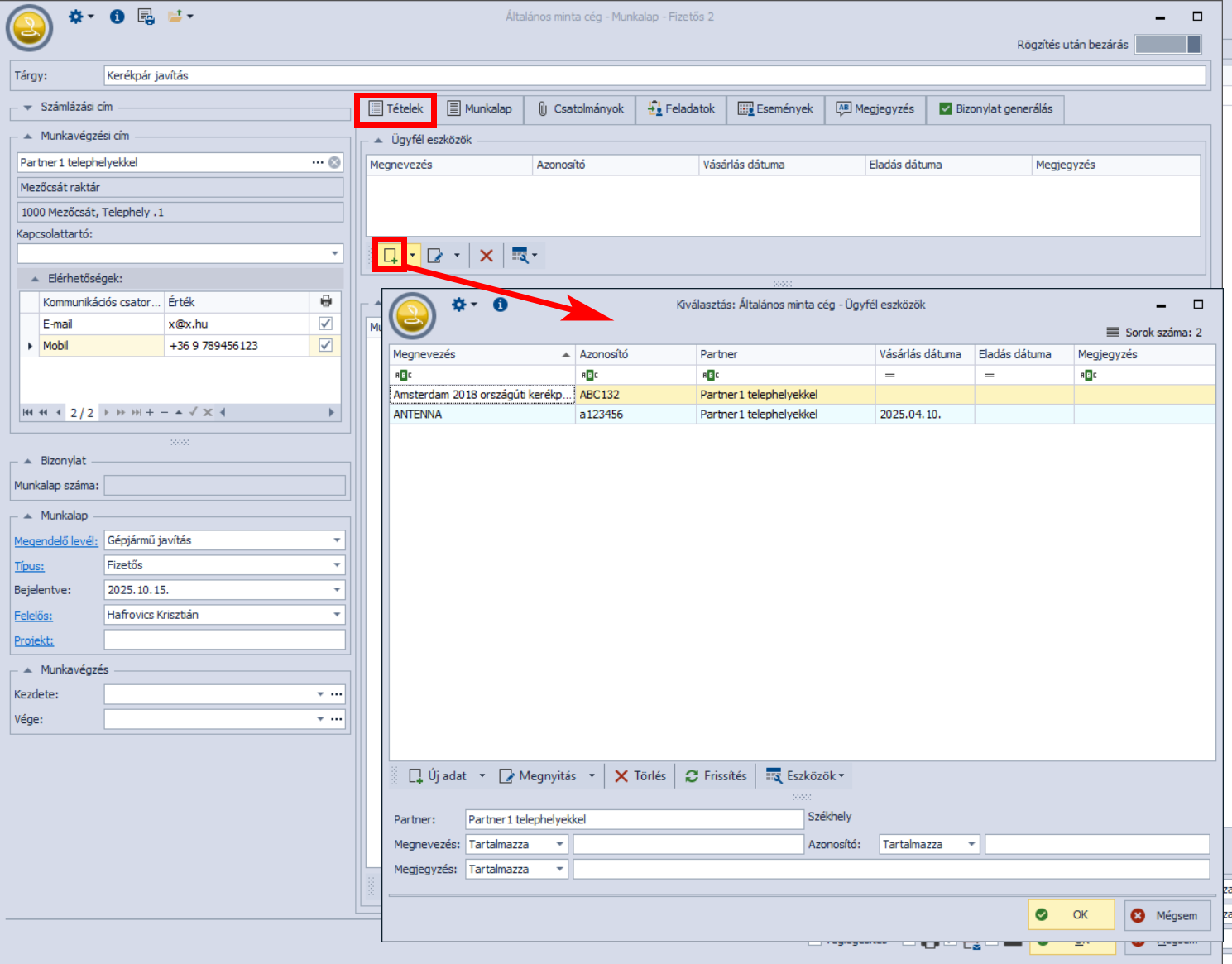Screen dimensions: 1232x964
Task: Click the Frissítés refresh icon in dialog toolbar
Action: (x=692, y=776)
